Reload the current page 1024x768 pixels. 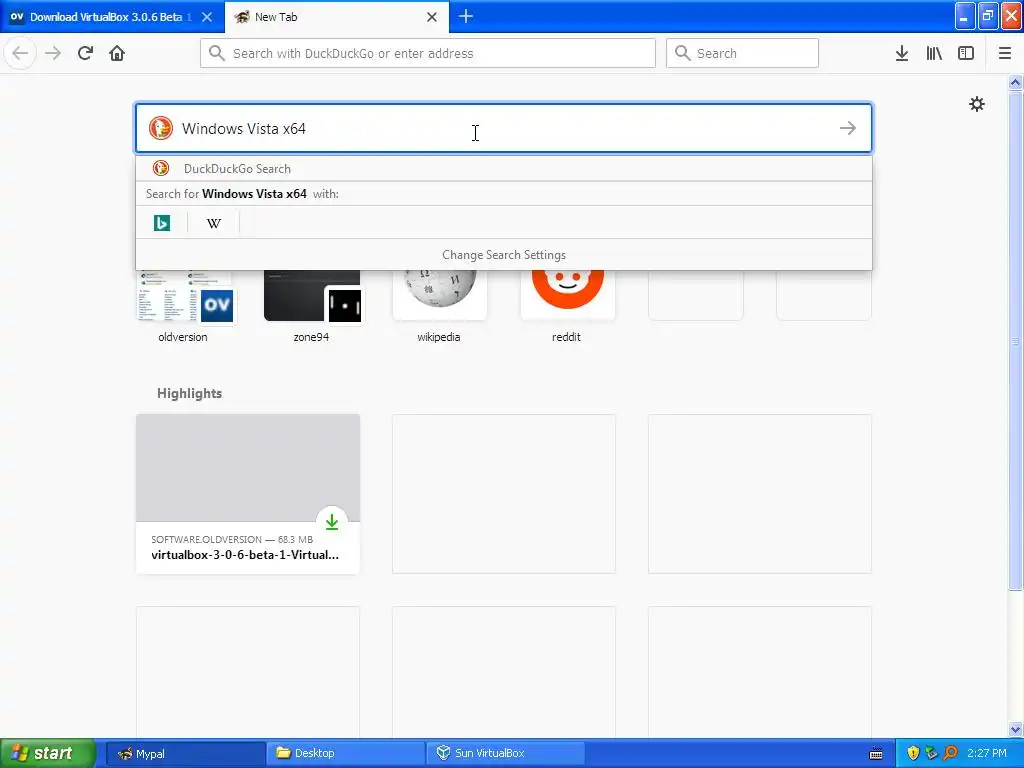tap(85, 53)
